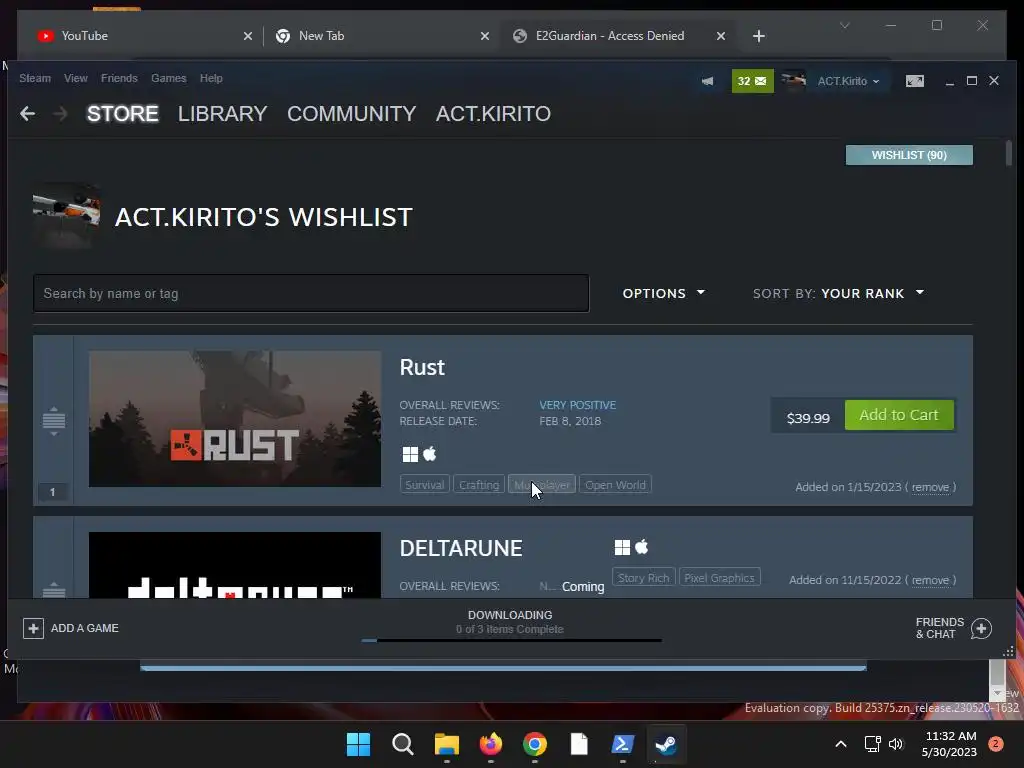Open the 32 unread messages inbox
The width and height of the screenshot is (1024, 768).
point(752,81)
